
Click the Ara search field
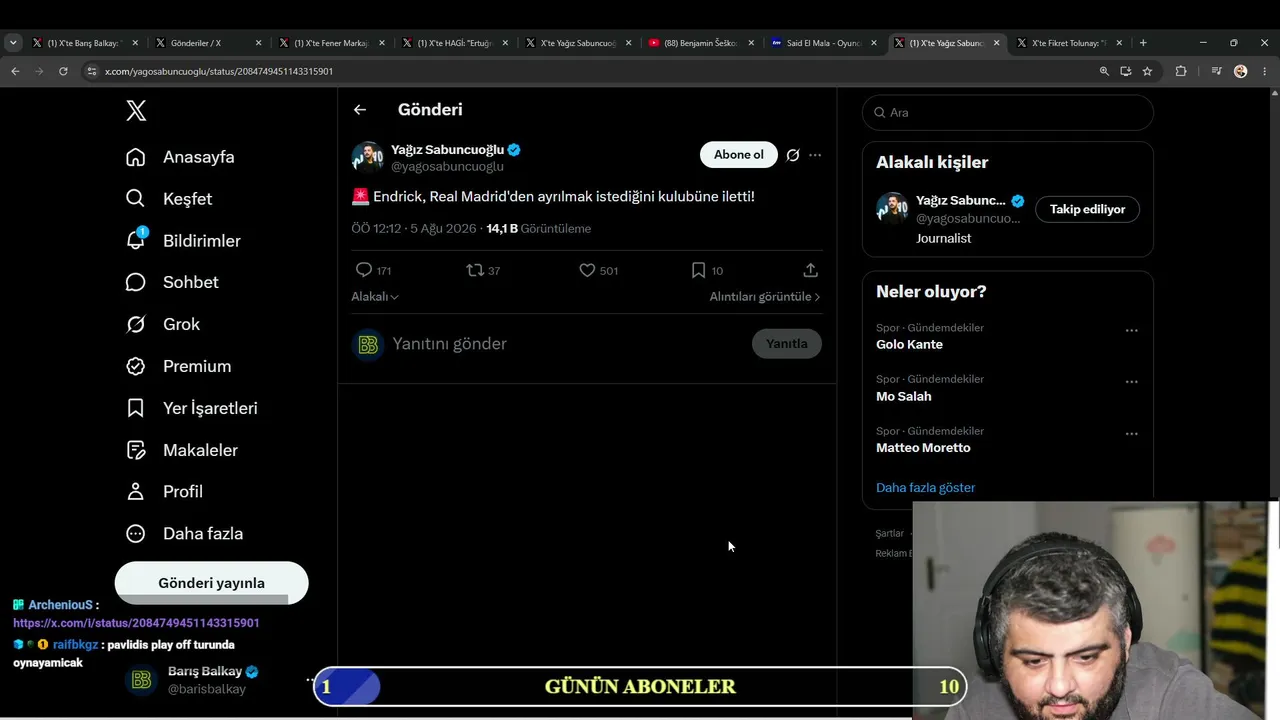point(1008,113)
